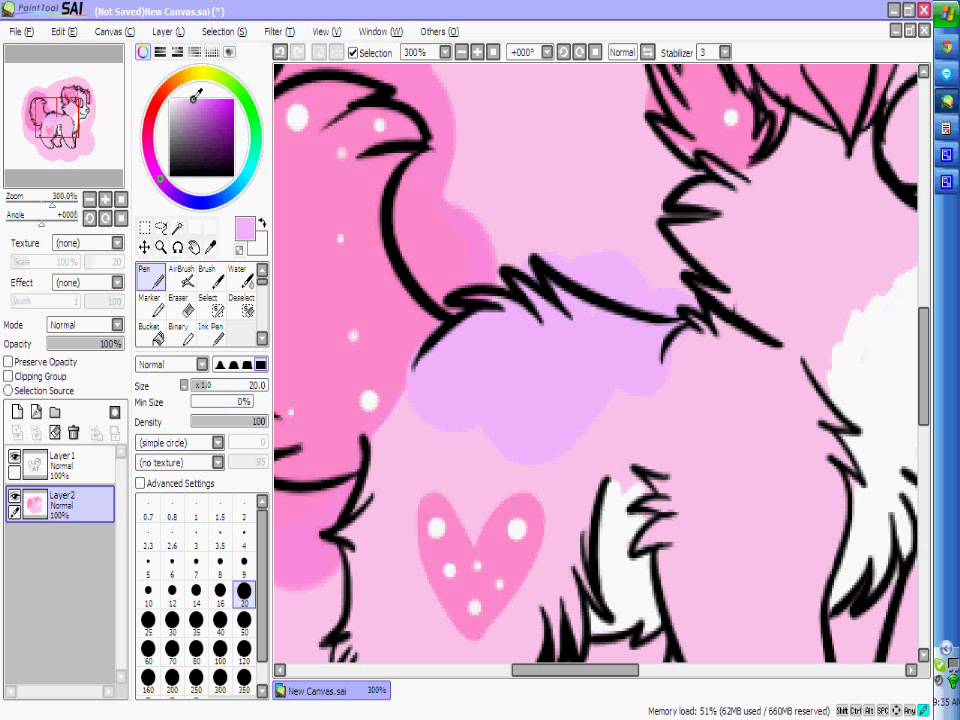Select the Brush tool
Screen dimensions: 960x720
(x=211, y=277)
